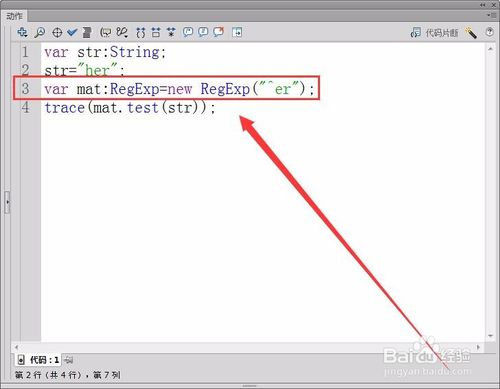Click line number 2 in the gutter

tap(25, 70)
